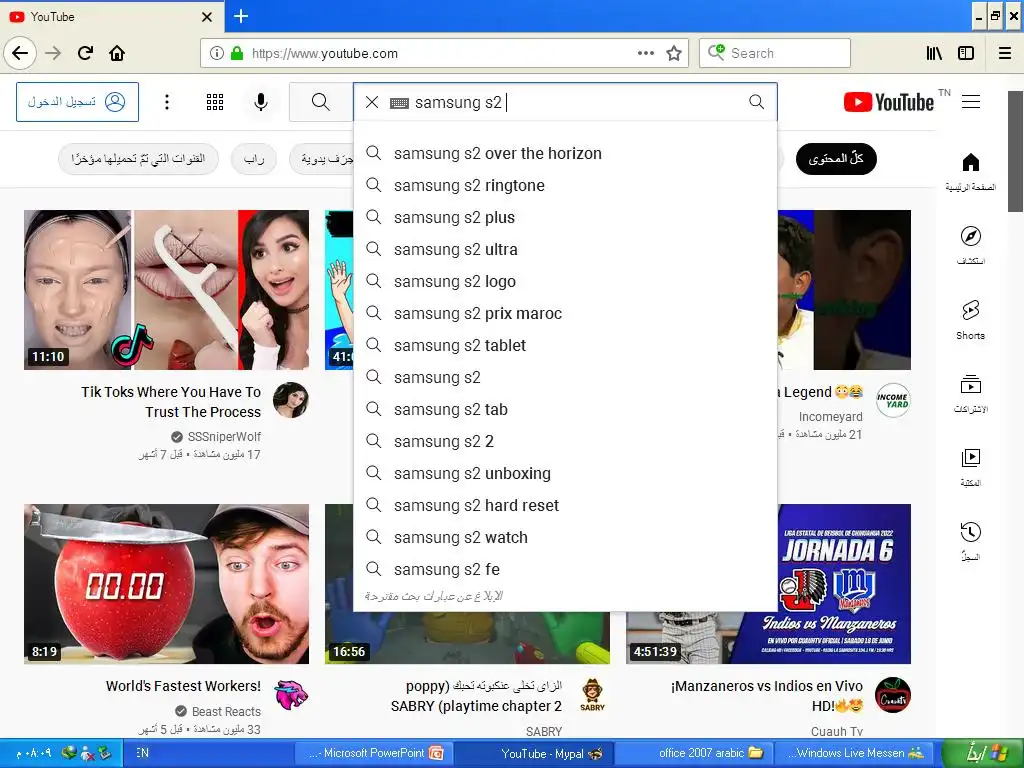Open the browser Library icon
The width and height of the screenshot is (1024, 768).
point(935,53)
